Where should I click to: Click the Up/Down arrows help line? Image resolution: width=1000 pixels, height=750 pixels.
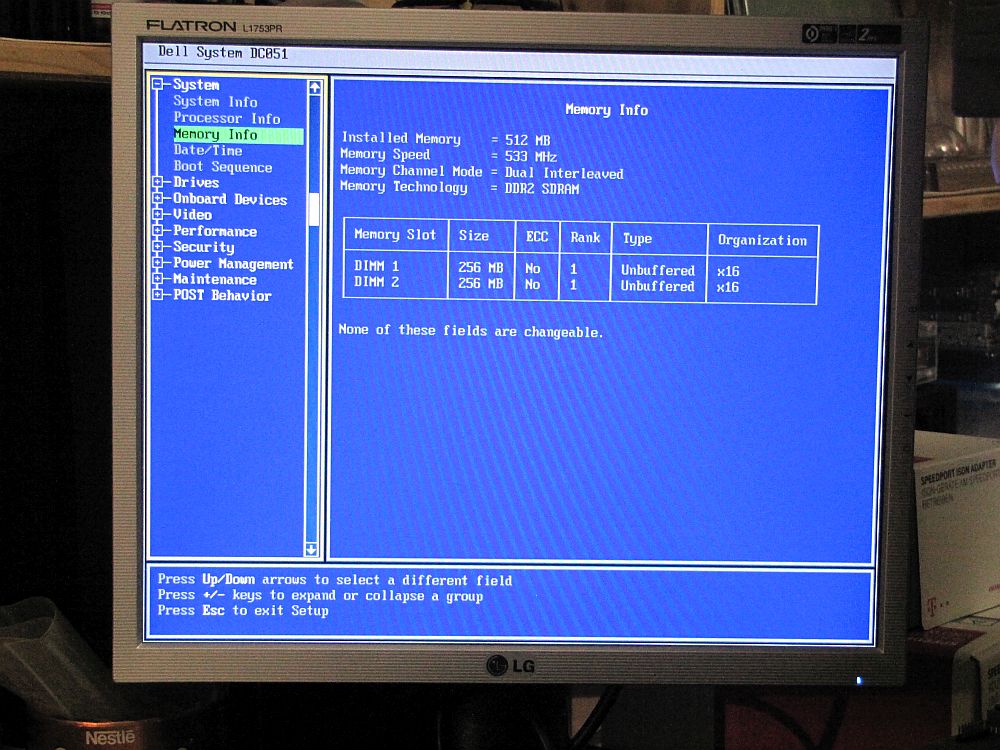(335, 580)
